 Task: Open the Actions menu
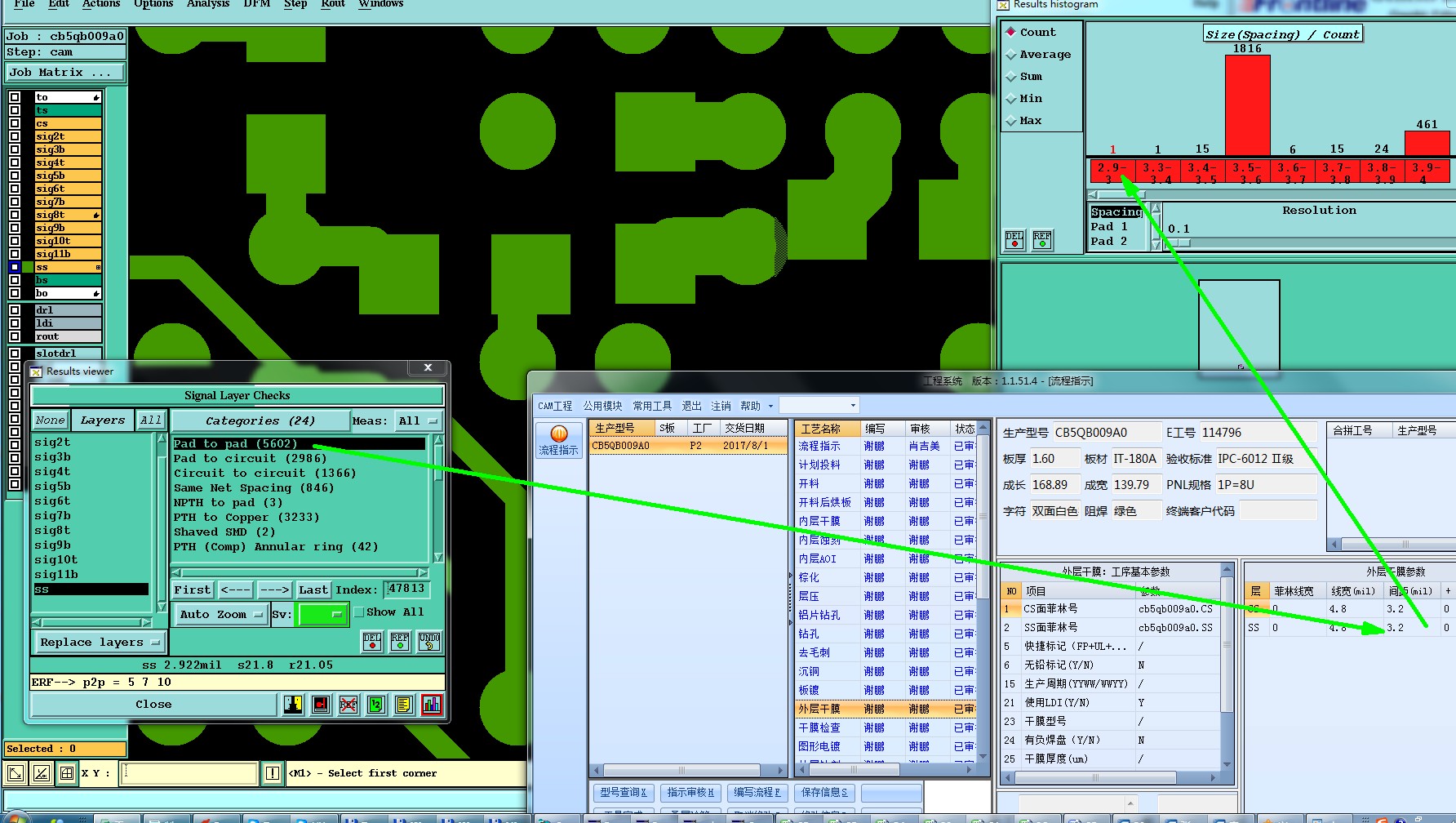click(101, 4)
